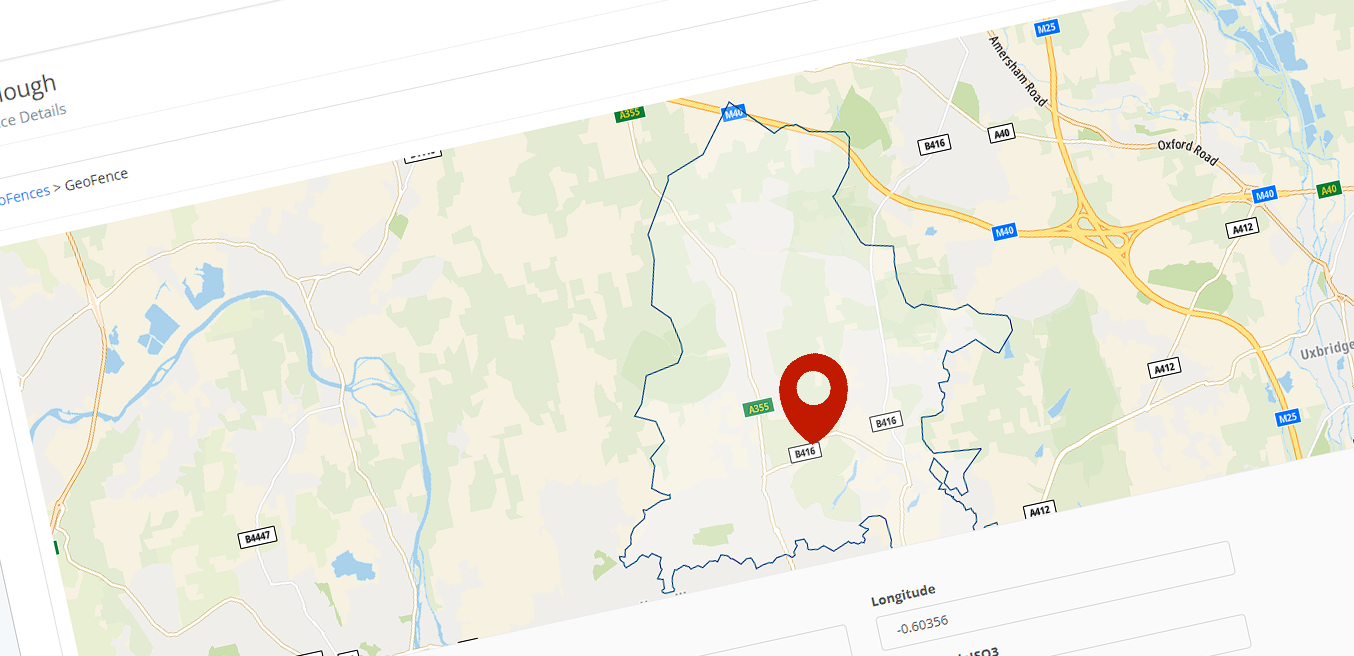Focus the Longitude field showing -0.60356

(x=1063, y=626)
